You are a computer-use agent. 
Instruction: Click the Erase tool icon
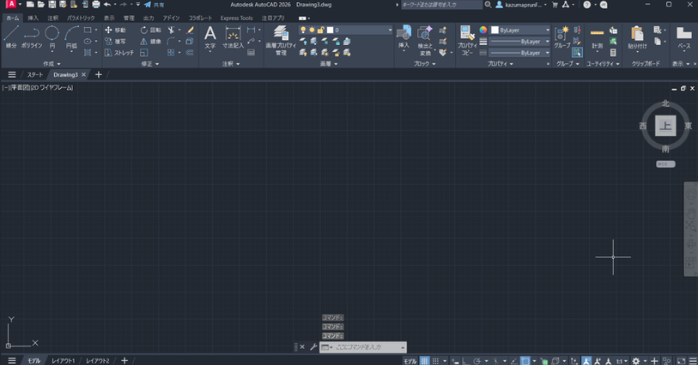(x=190, y=30)
